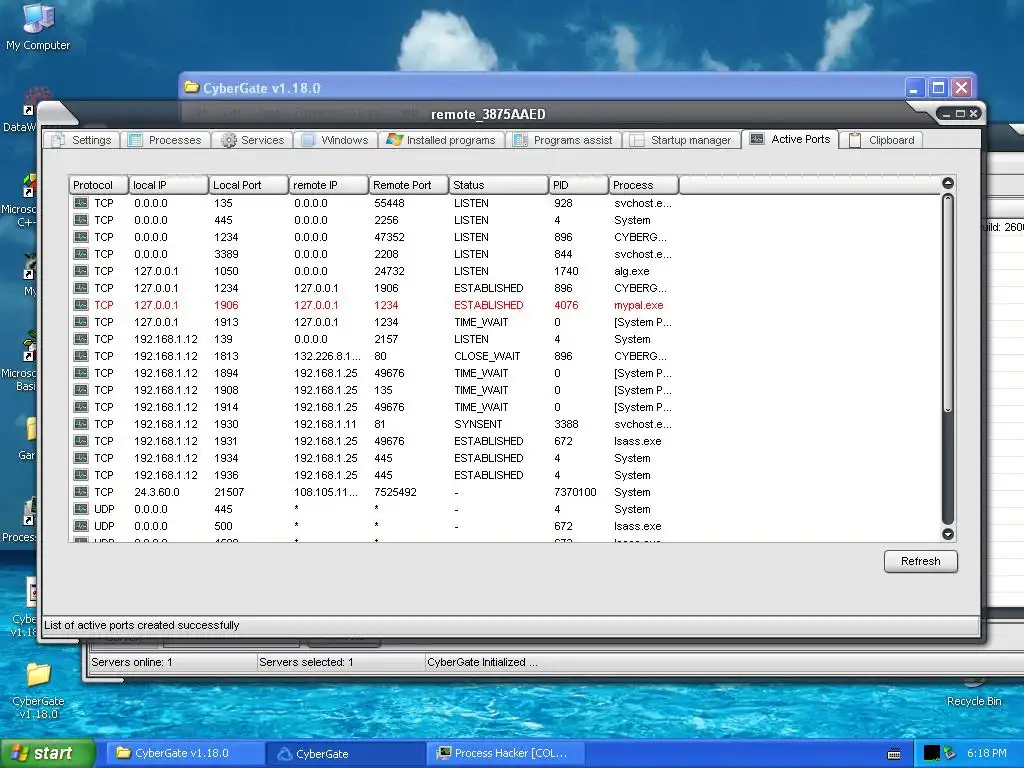The width and height of the screenshot is (1024, 768).
Task: Open the My Computer desktop icon
Action: pyautogui.click(x=38, y=26)
